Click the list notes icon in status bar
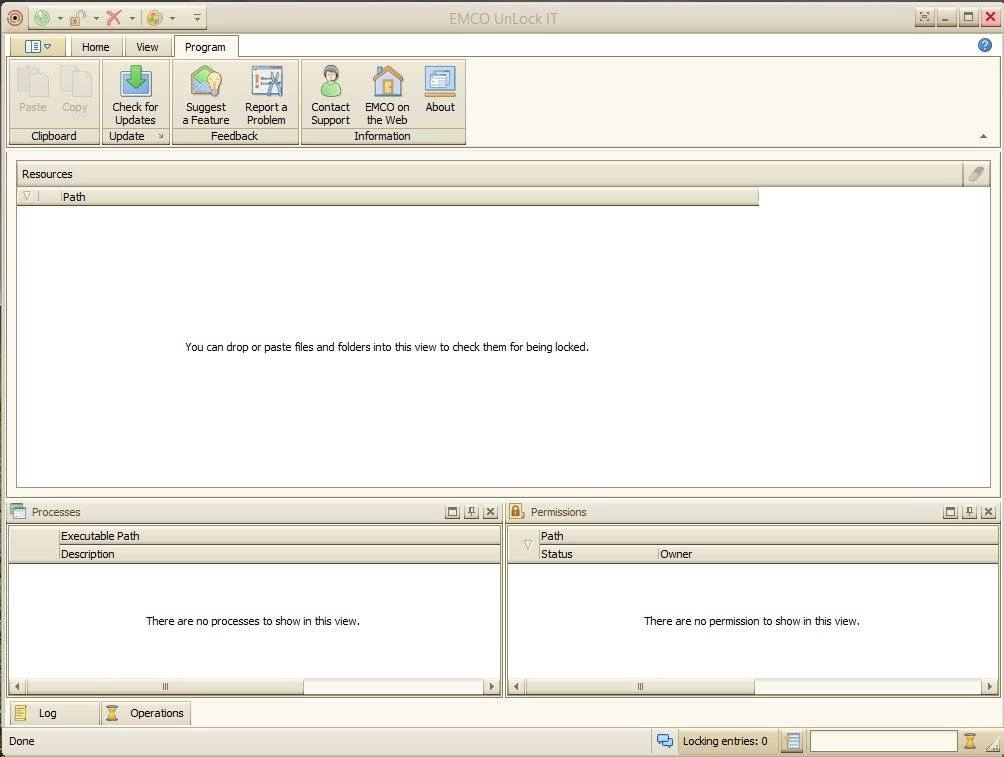Image resolution: width=1004 pixels, height=757 pixels. point(793,741)
